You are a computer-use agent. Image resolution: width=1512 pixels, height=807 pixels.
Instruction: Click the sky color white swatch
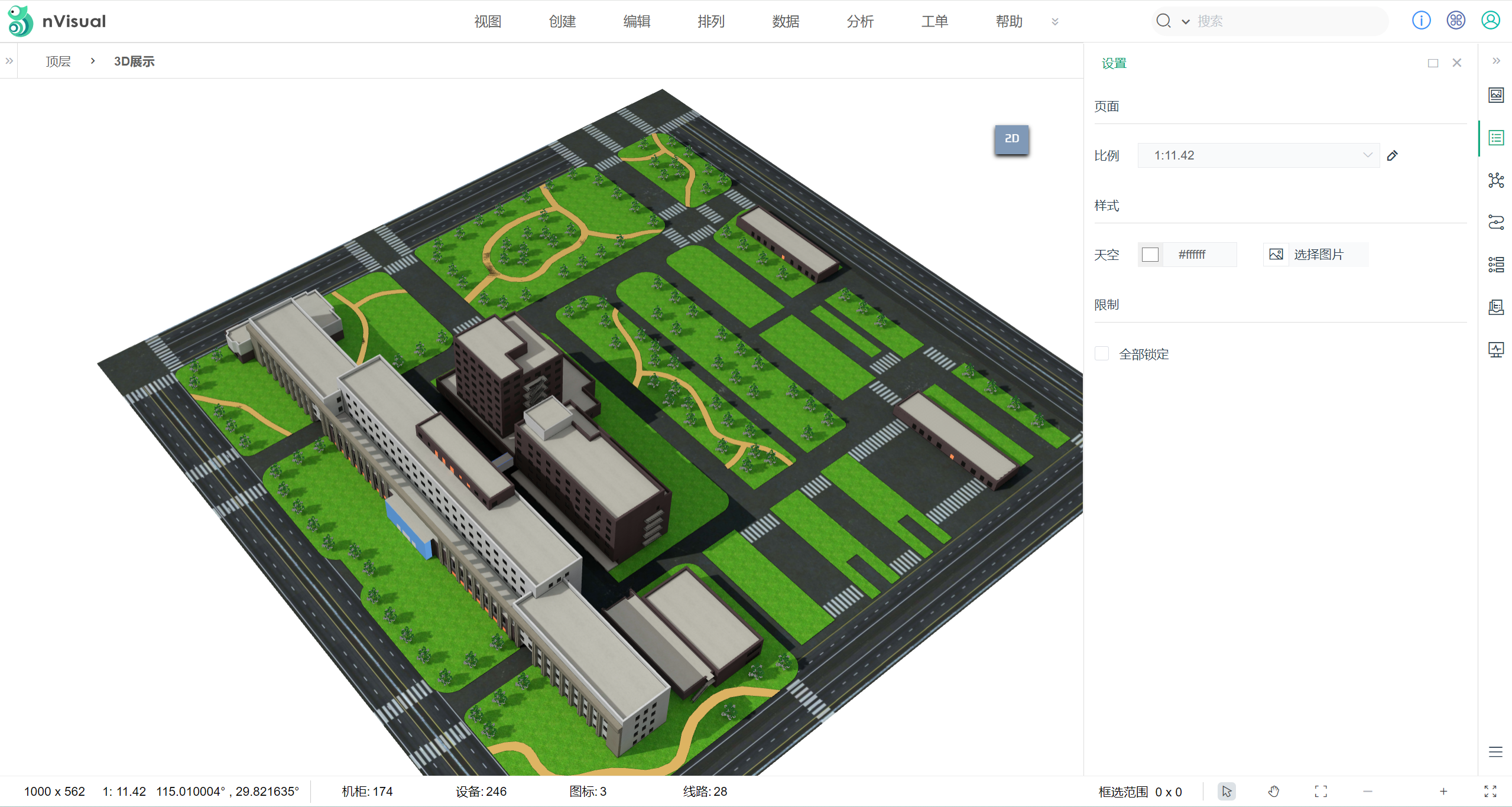1150,255
